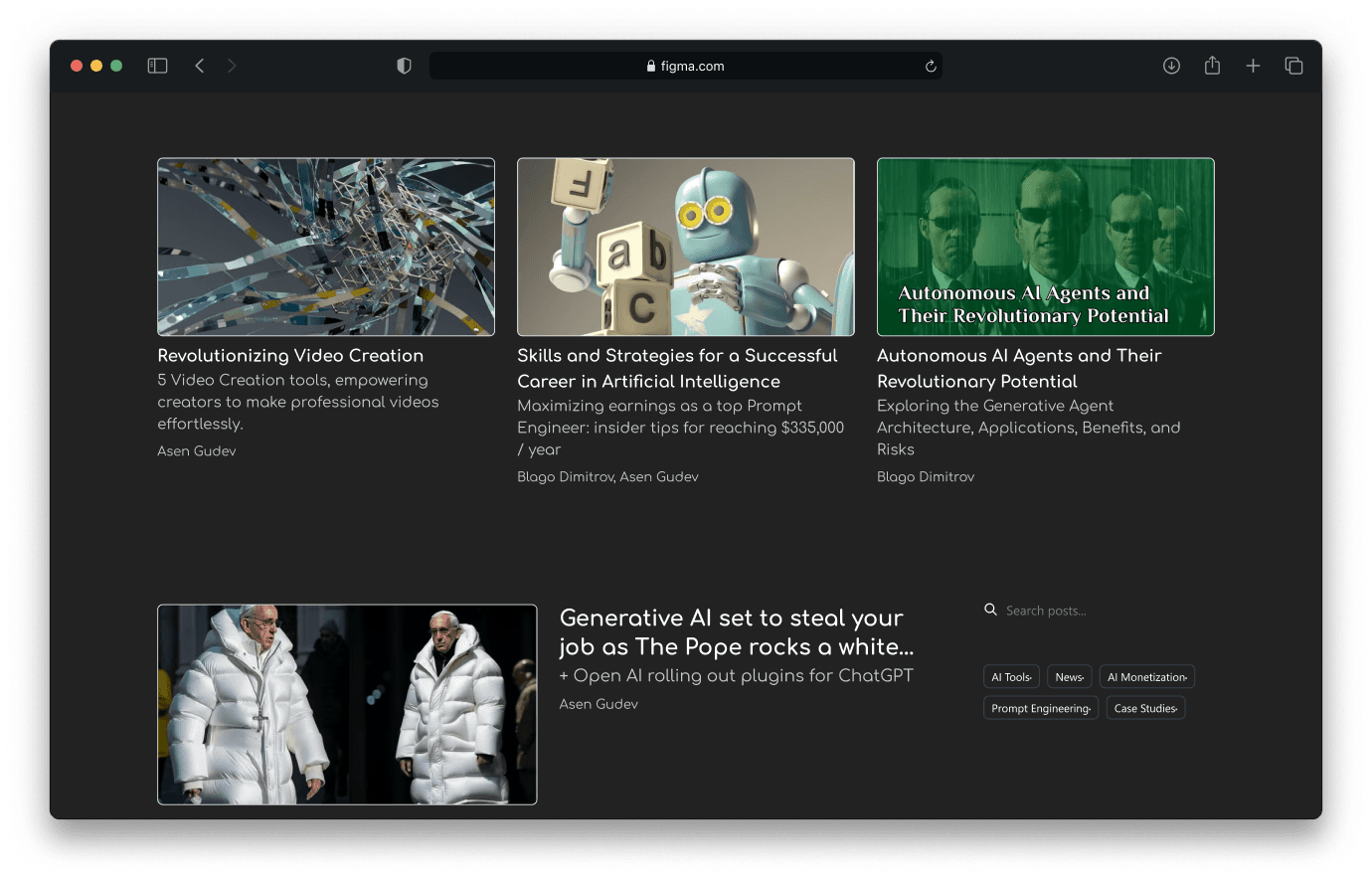
Task: Click the search magnifier icon
Action: pyautogui.click(x=990, y=610)
